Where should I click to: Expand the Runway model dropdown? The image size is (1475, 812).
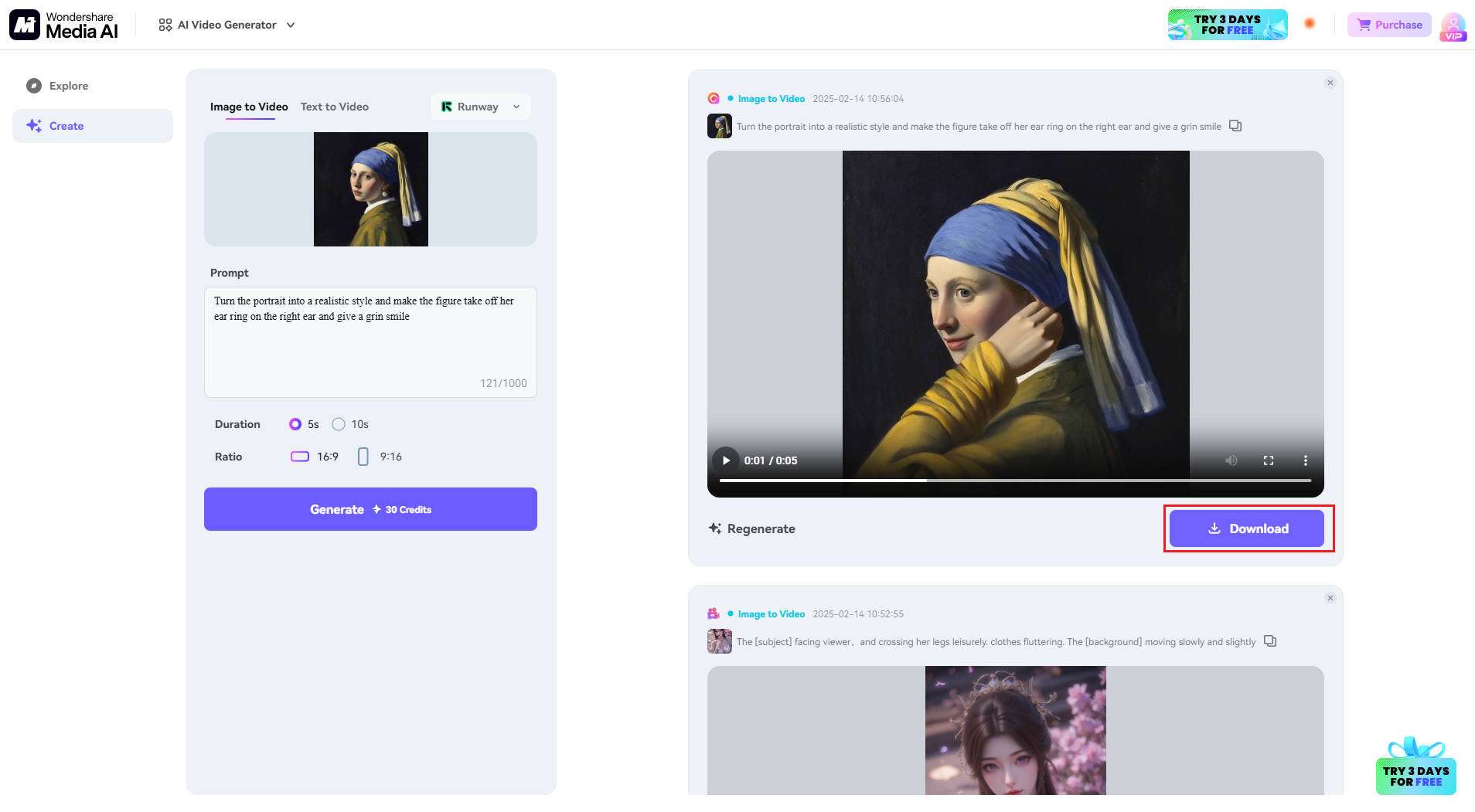coord(480,107)
